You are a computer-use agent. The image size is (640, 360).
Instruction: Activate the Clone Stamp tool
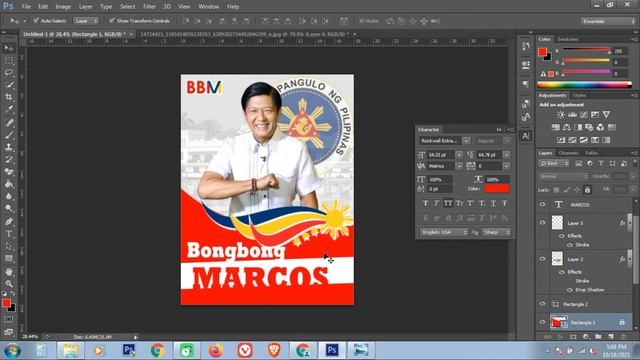click(9, 147)
